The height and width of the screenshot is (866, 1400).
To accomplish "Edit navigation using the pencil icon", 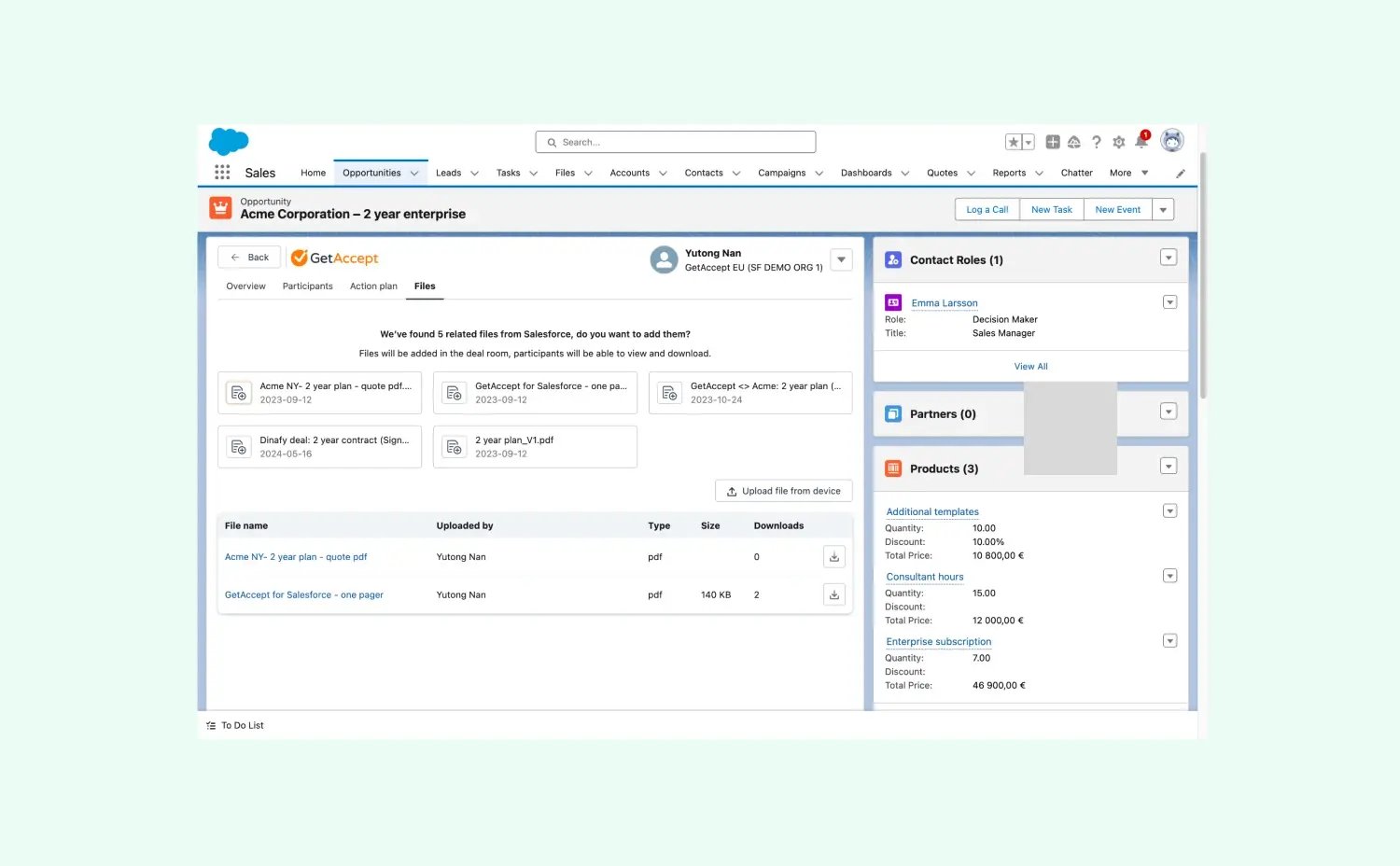I will pos(1180,172).
